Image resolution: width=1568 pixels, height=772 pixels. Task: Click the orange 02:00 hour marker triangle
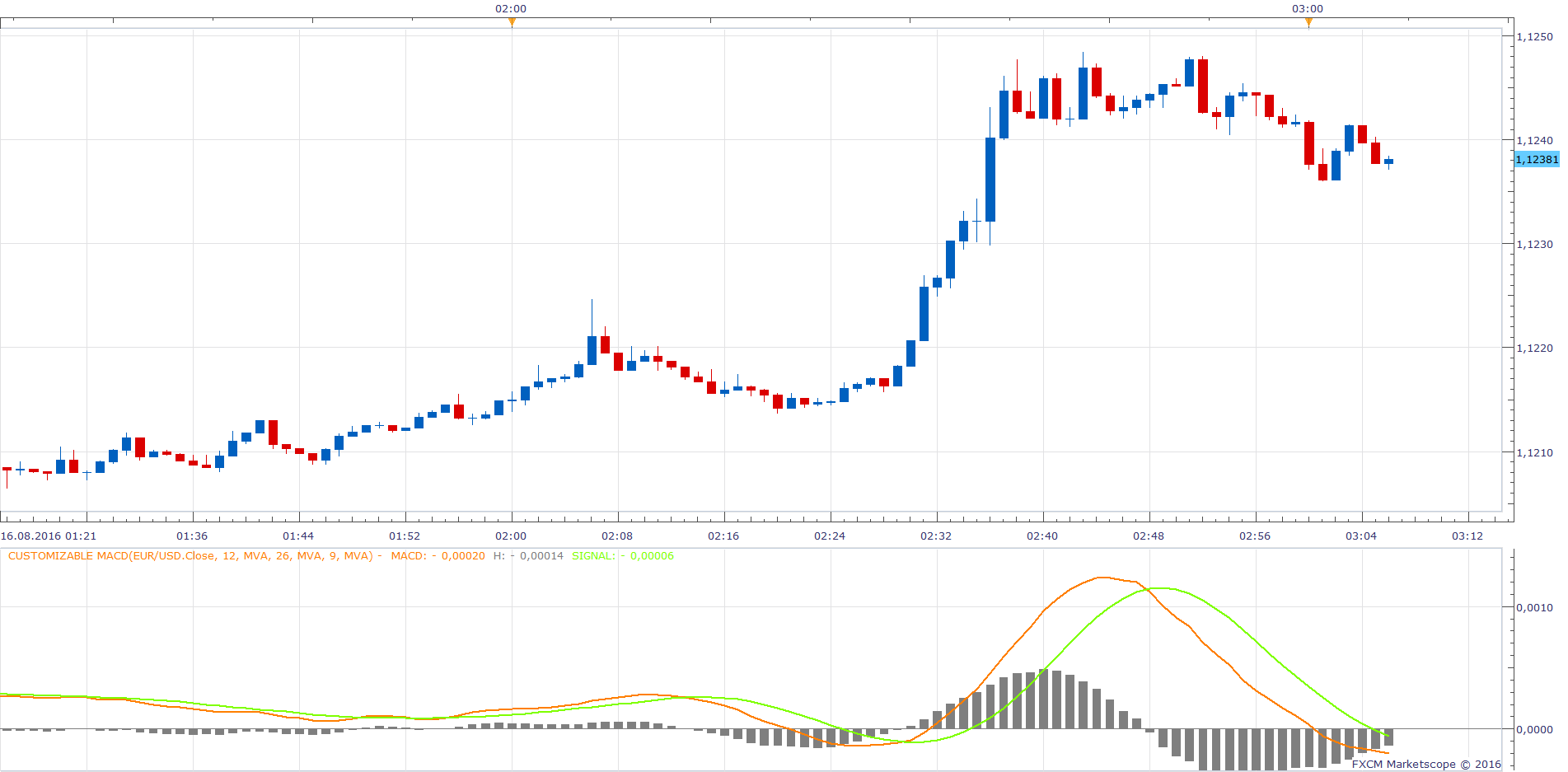[x=512, y=22]
